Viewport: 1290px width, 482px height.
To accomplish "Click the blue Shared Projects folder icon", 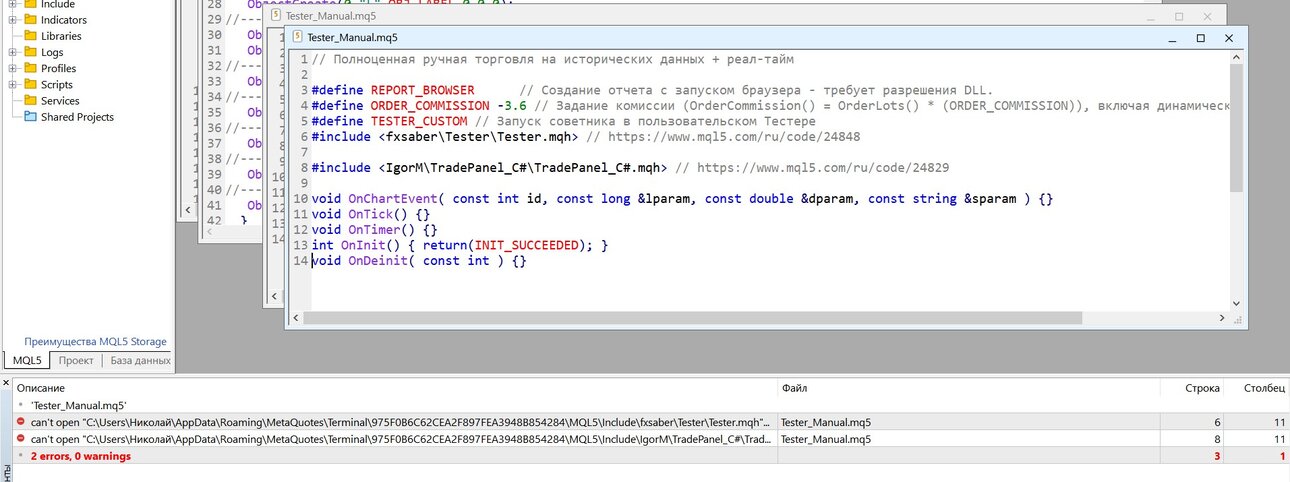I will (x=30, y=117).
